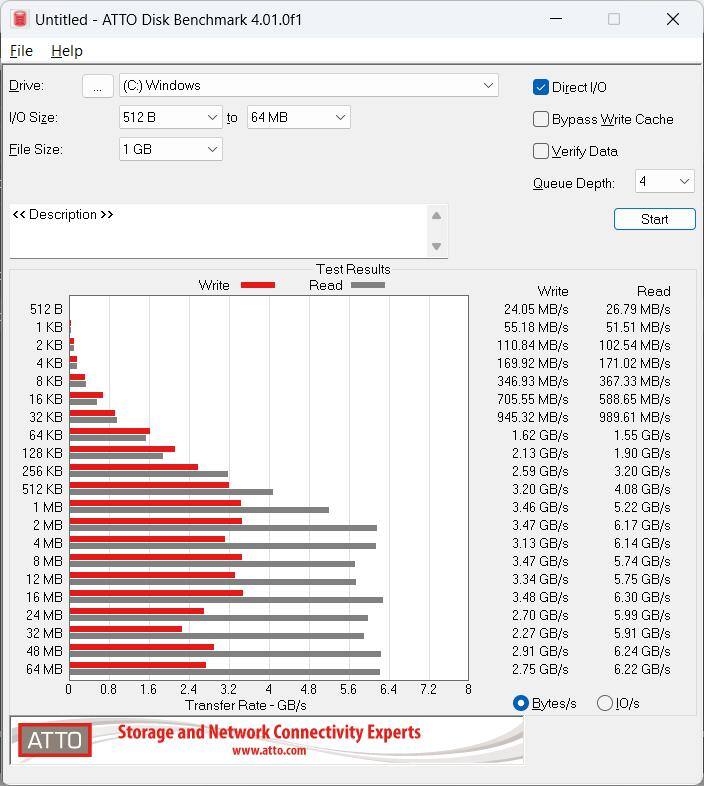Image resolution: width=705 pixels, height=786 pixels.
Task: Click the gray Read legend swatch
Action: (x=368, y=285)
